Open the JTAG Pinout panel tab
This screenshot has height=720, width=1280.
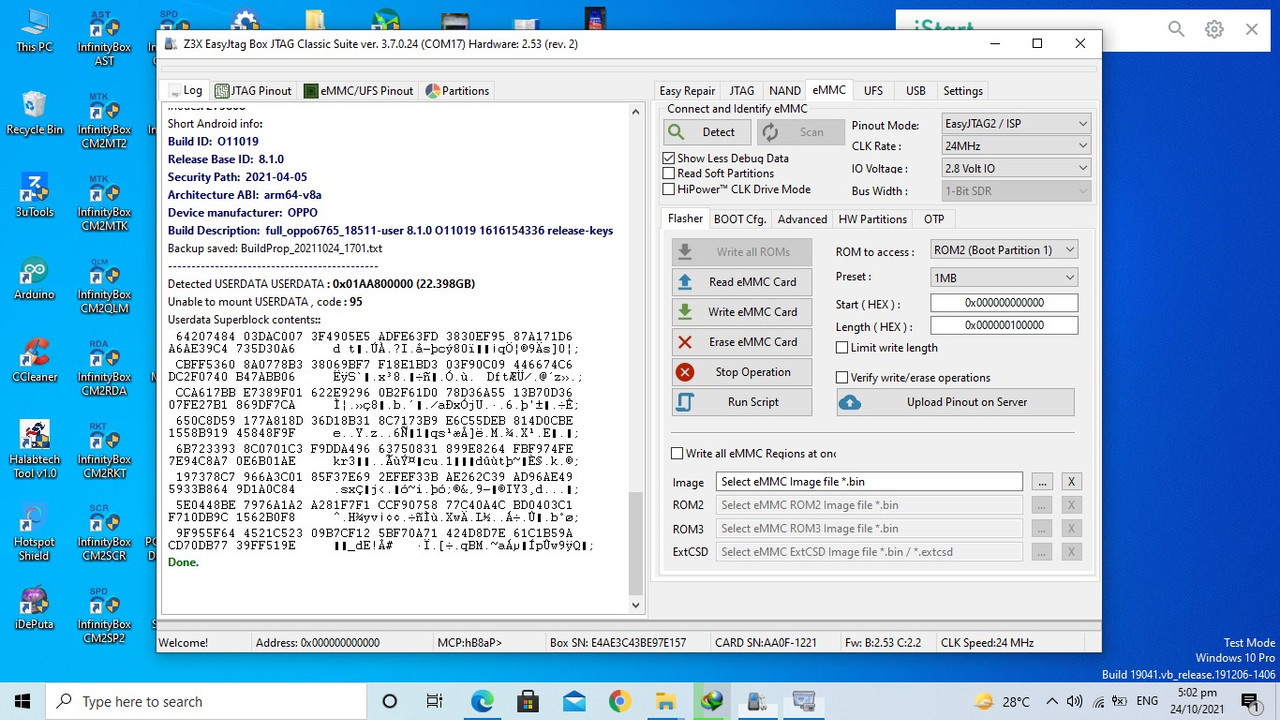click(254, 91)
